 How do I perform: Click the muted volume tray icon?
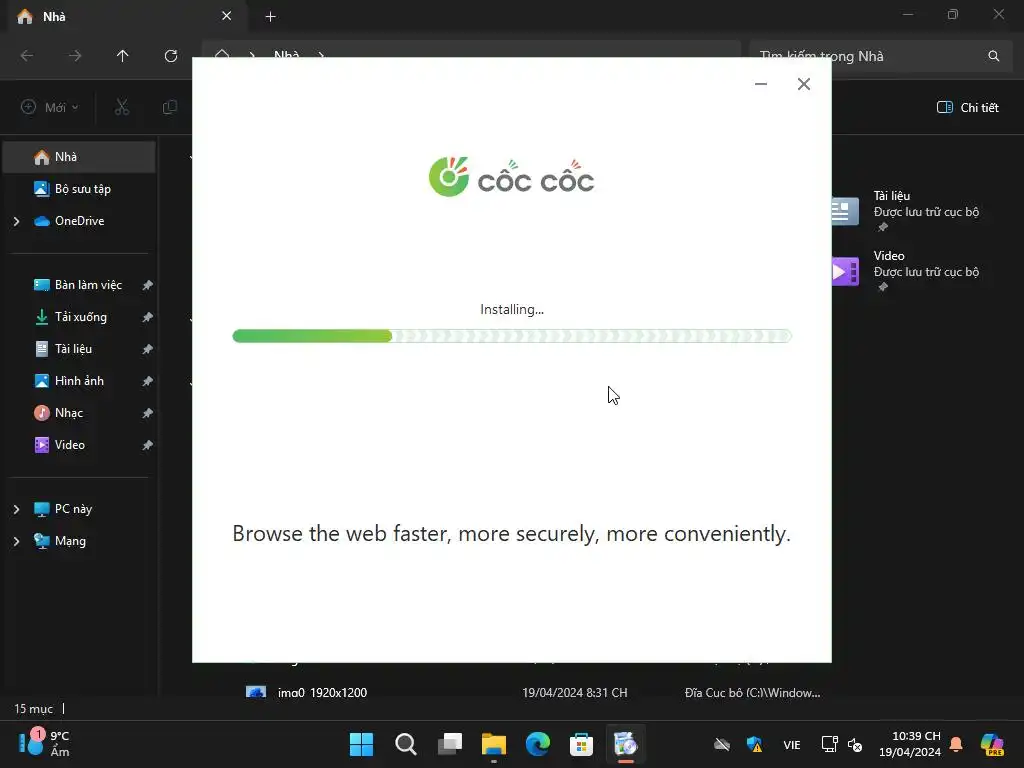pos(855,744)
